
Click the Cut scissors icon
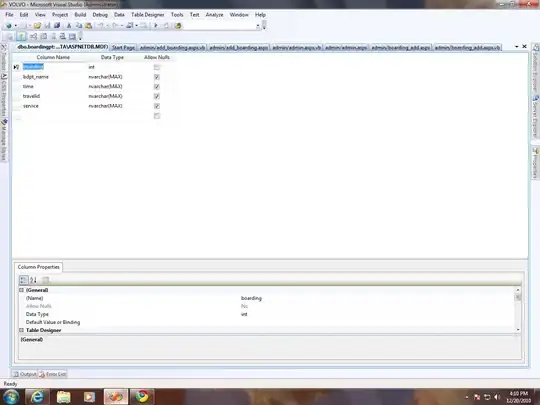click(x=69, y=25)
